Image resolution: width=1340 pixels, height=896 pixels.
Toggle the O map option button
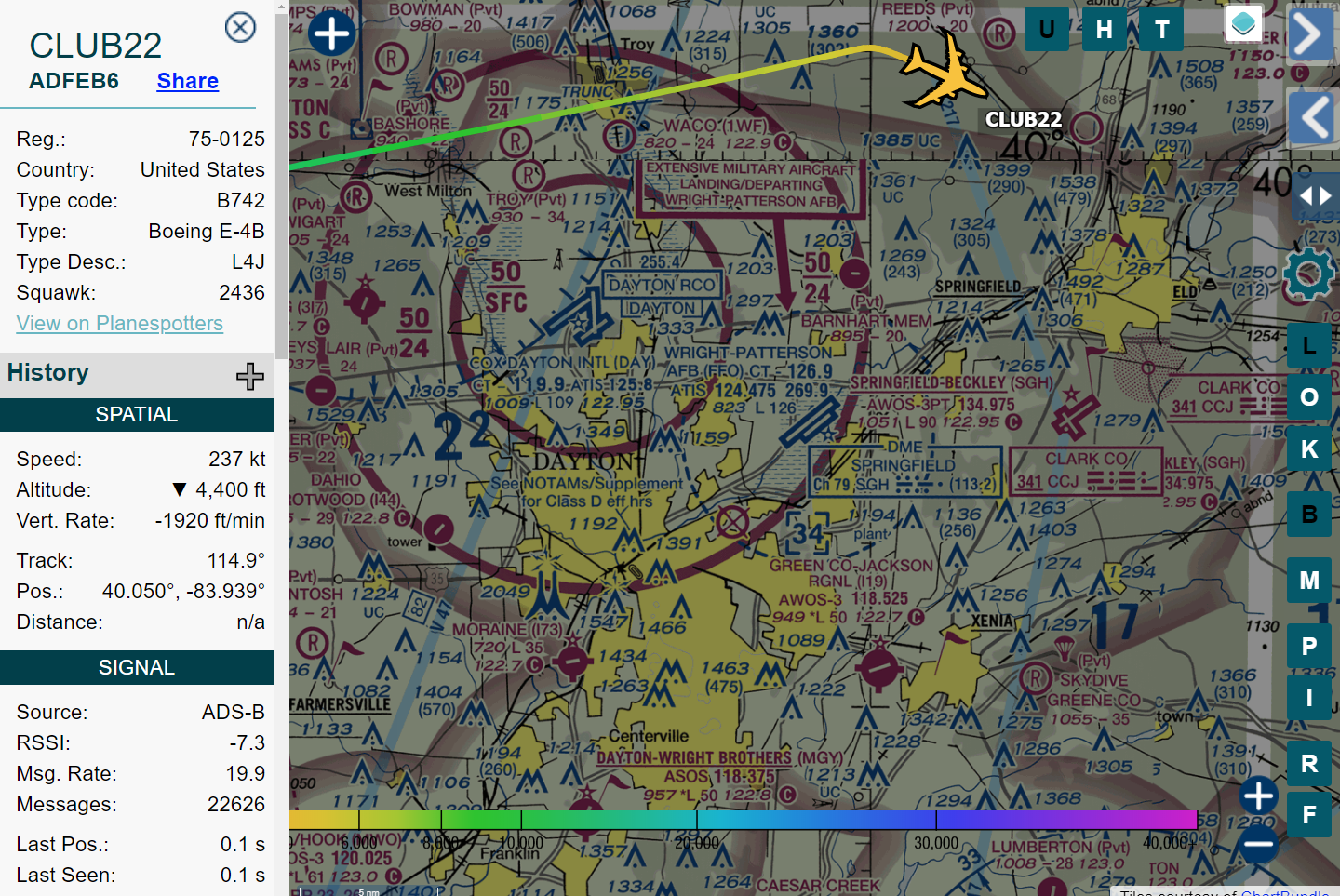coord(1309,396)
